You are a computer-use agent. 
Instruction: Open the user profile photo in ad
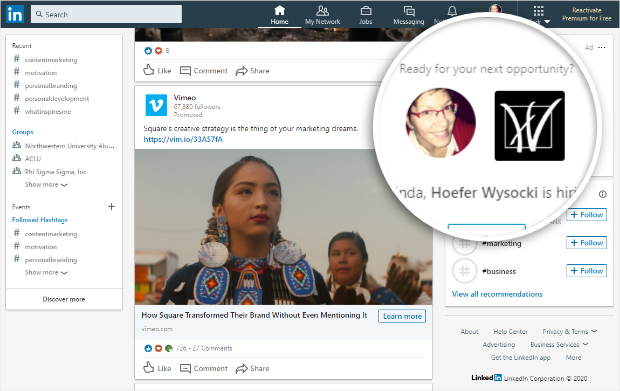[441, 123]
